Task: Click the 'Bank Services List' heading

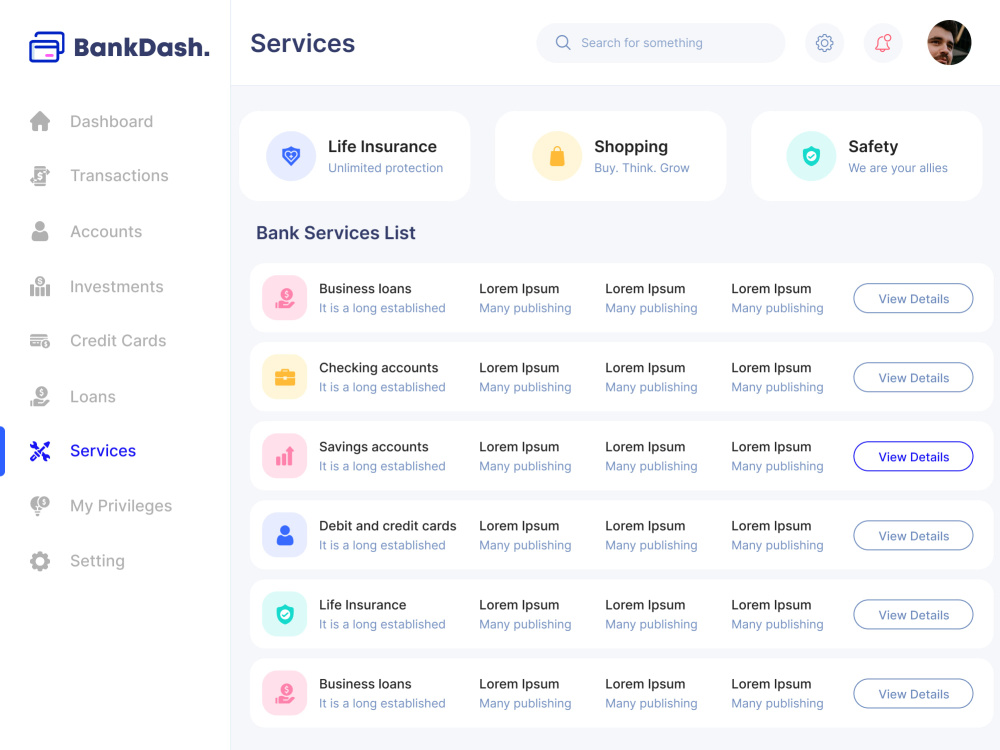Action: tap(335, 233)
